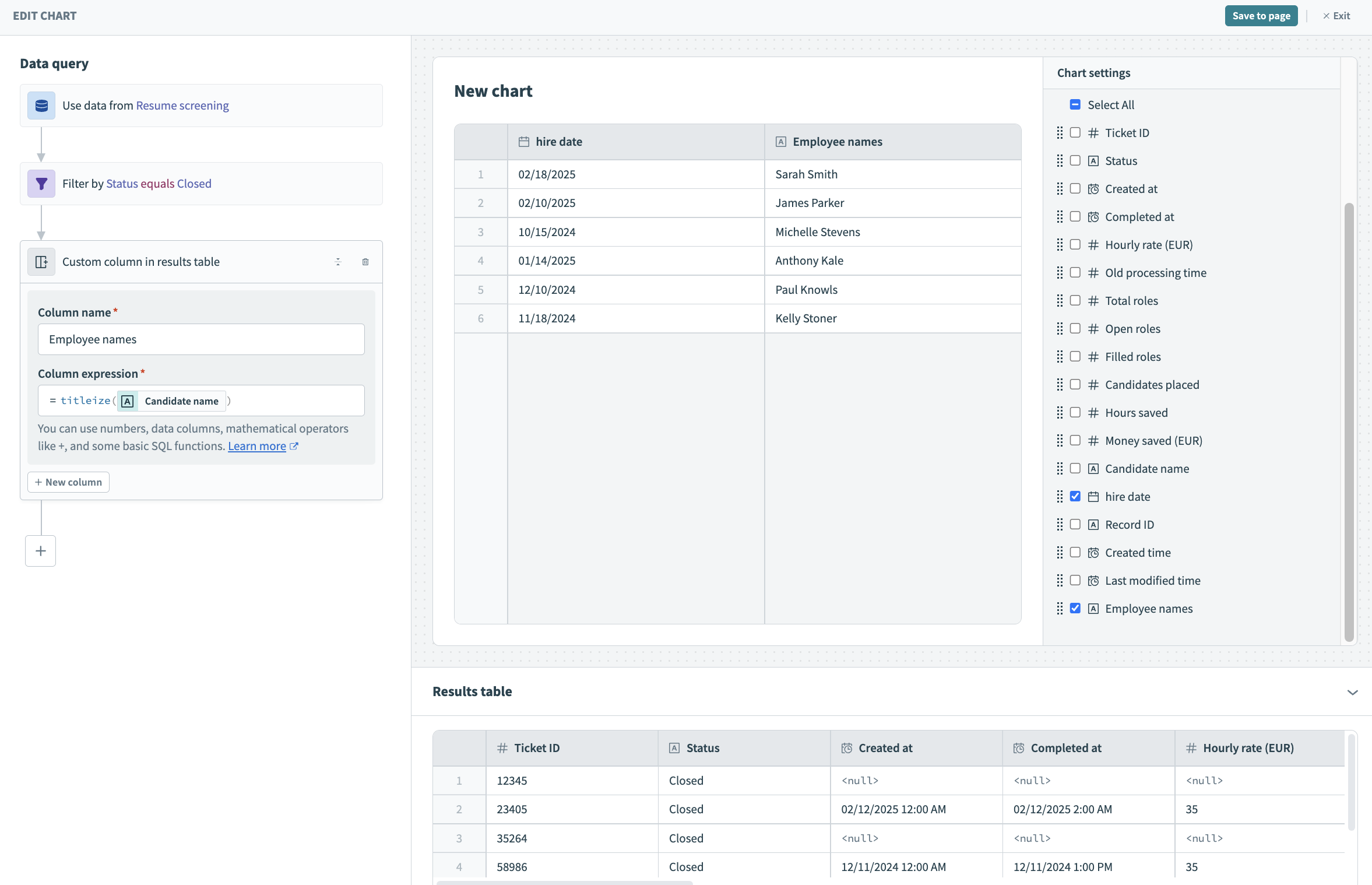The height and width of the screenshot is (885, 1372).
Task: Click the funnel filter step icon
Action: 41,184
